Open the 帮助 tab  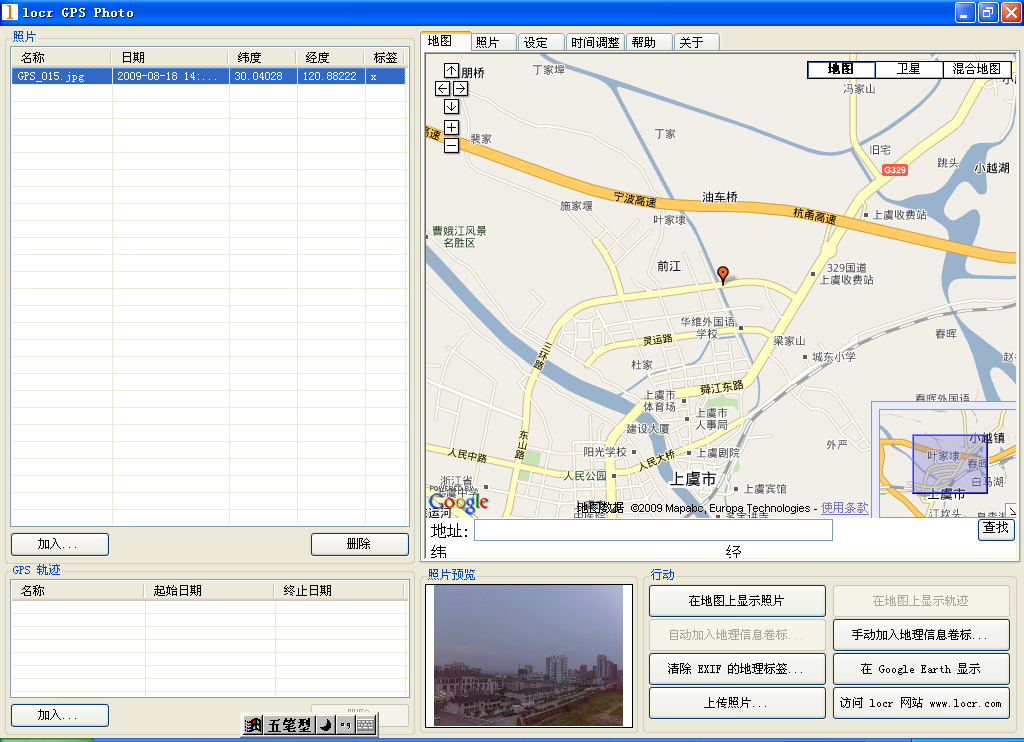[x=649, y=42]
